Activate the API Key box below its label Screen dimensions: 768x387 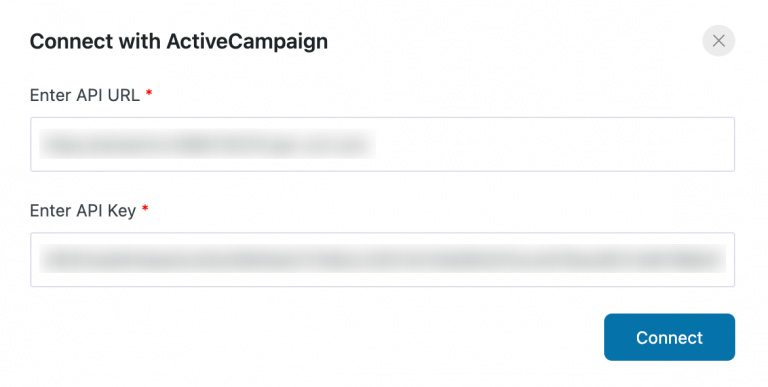tap(382, 260)
